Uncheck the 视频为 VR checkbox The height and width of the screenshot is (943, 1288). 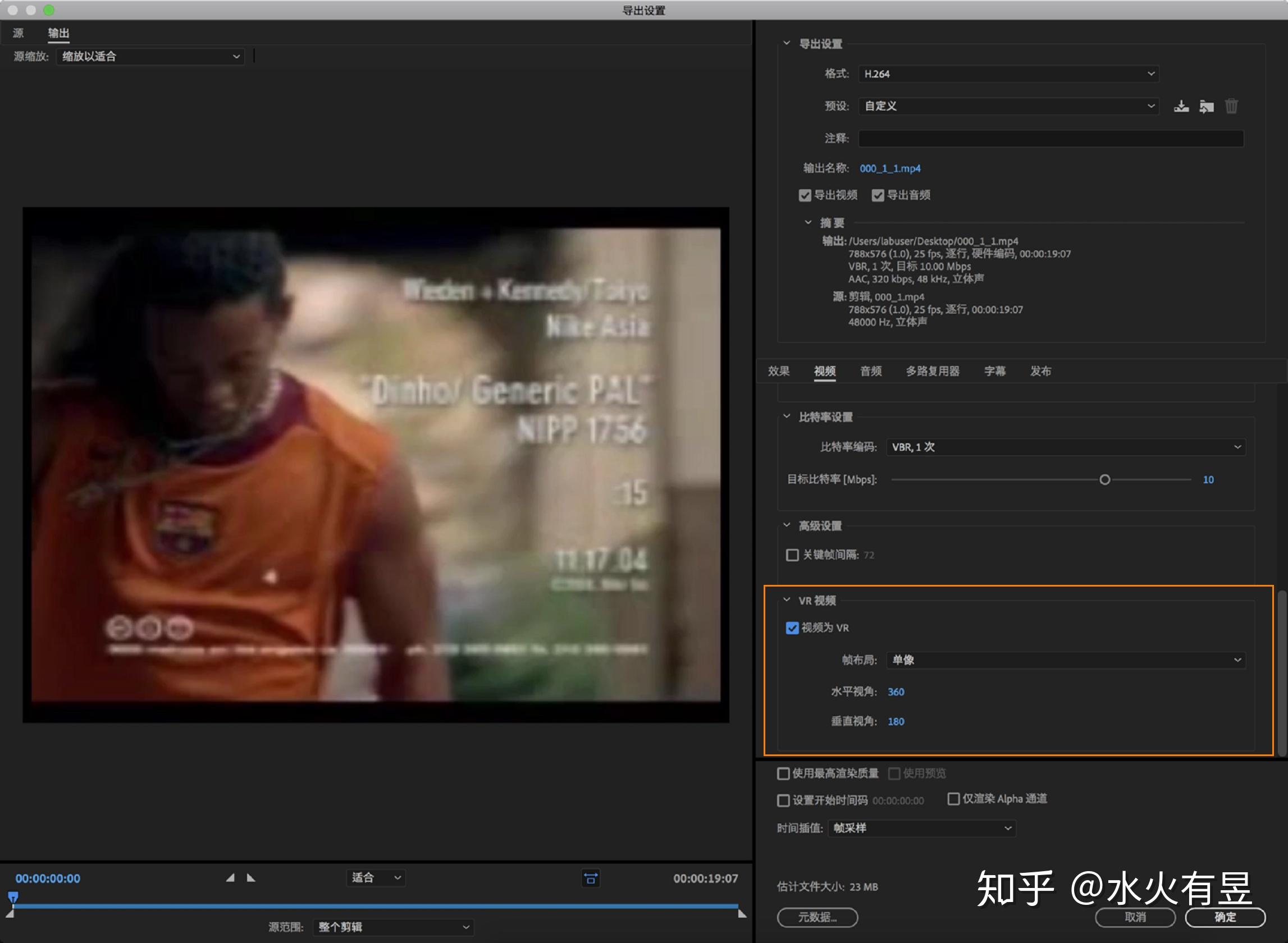tap(792, 628)
